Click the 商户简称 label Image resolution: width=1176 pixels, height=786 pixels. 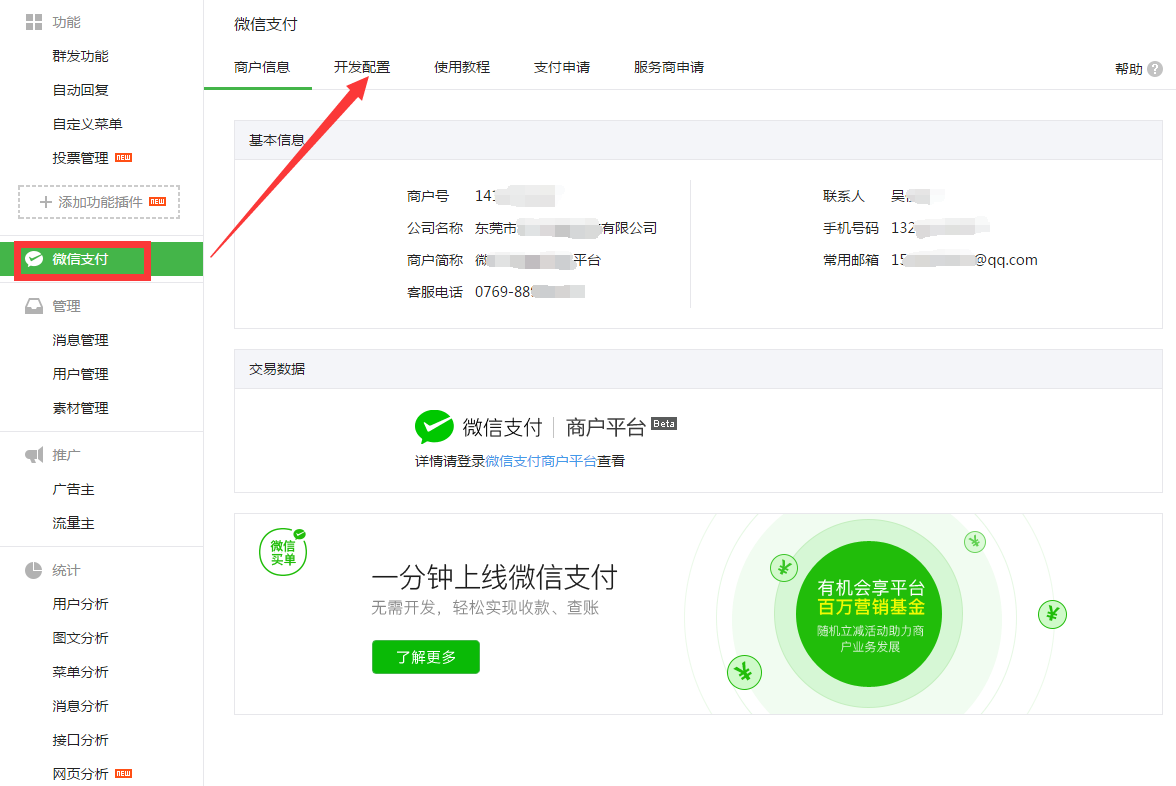pyautogui.click(x=435, y=260)
